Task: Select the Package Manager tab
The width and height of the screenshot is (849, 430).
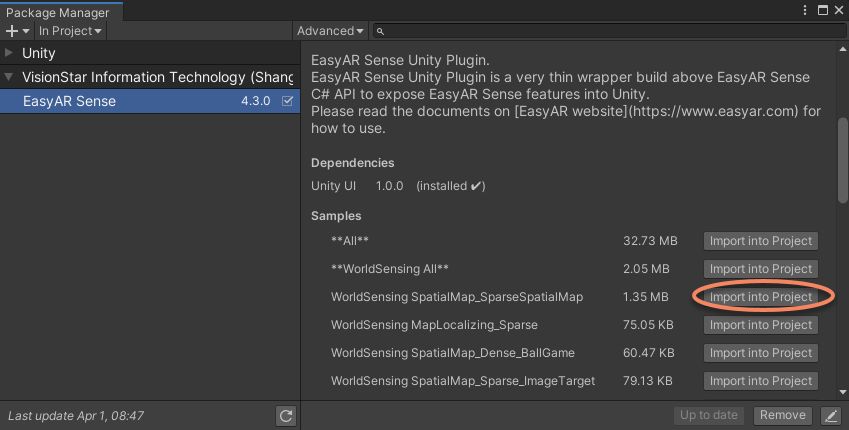Action: point(61,12)
